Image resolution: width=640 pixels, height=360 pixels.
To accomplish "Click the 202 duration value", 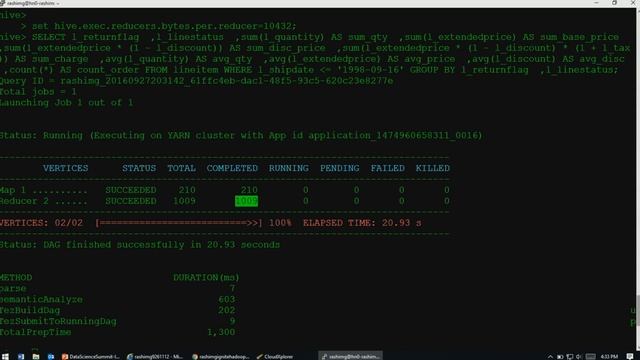I will pyautogui.click(x=227, y=311).
